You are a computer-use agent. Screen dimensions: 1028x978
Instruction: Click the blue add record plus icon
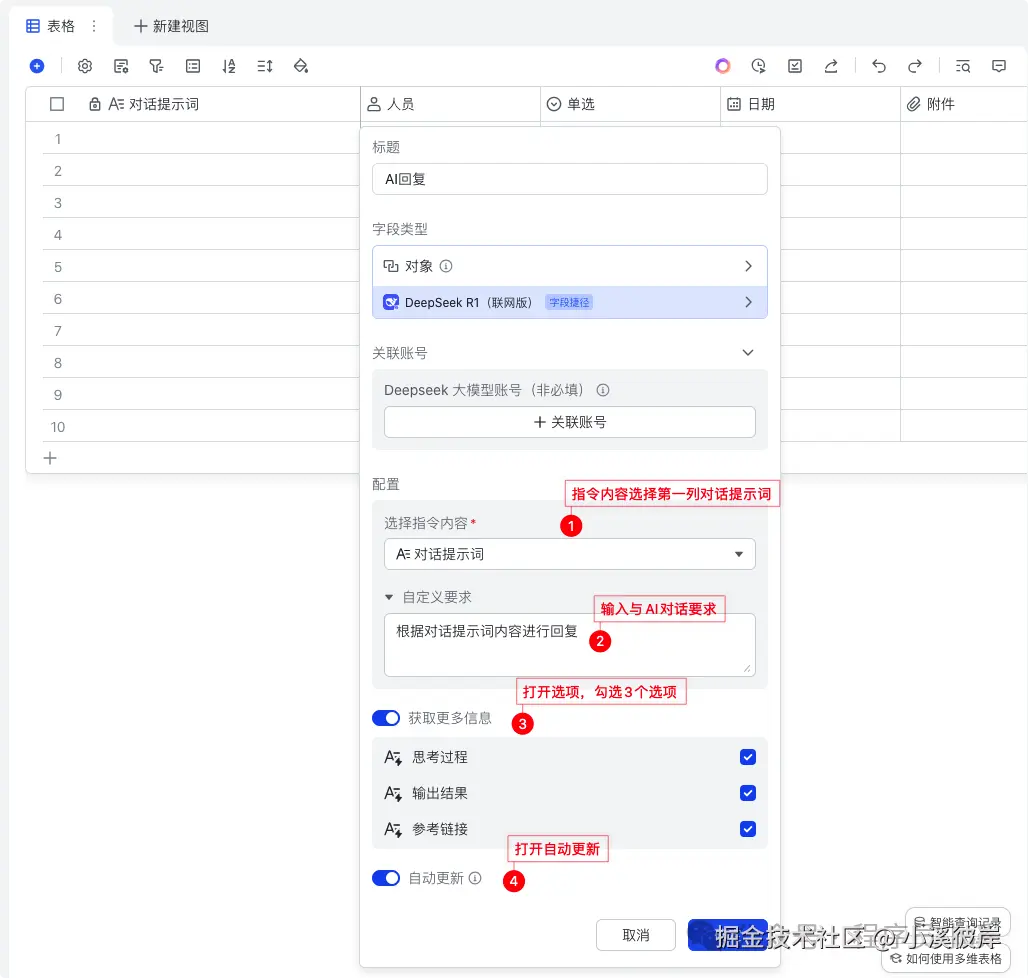(37, 66)
